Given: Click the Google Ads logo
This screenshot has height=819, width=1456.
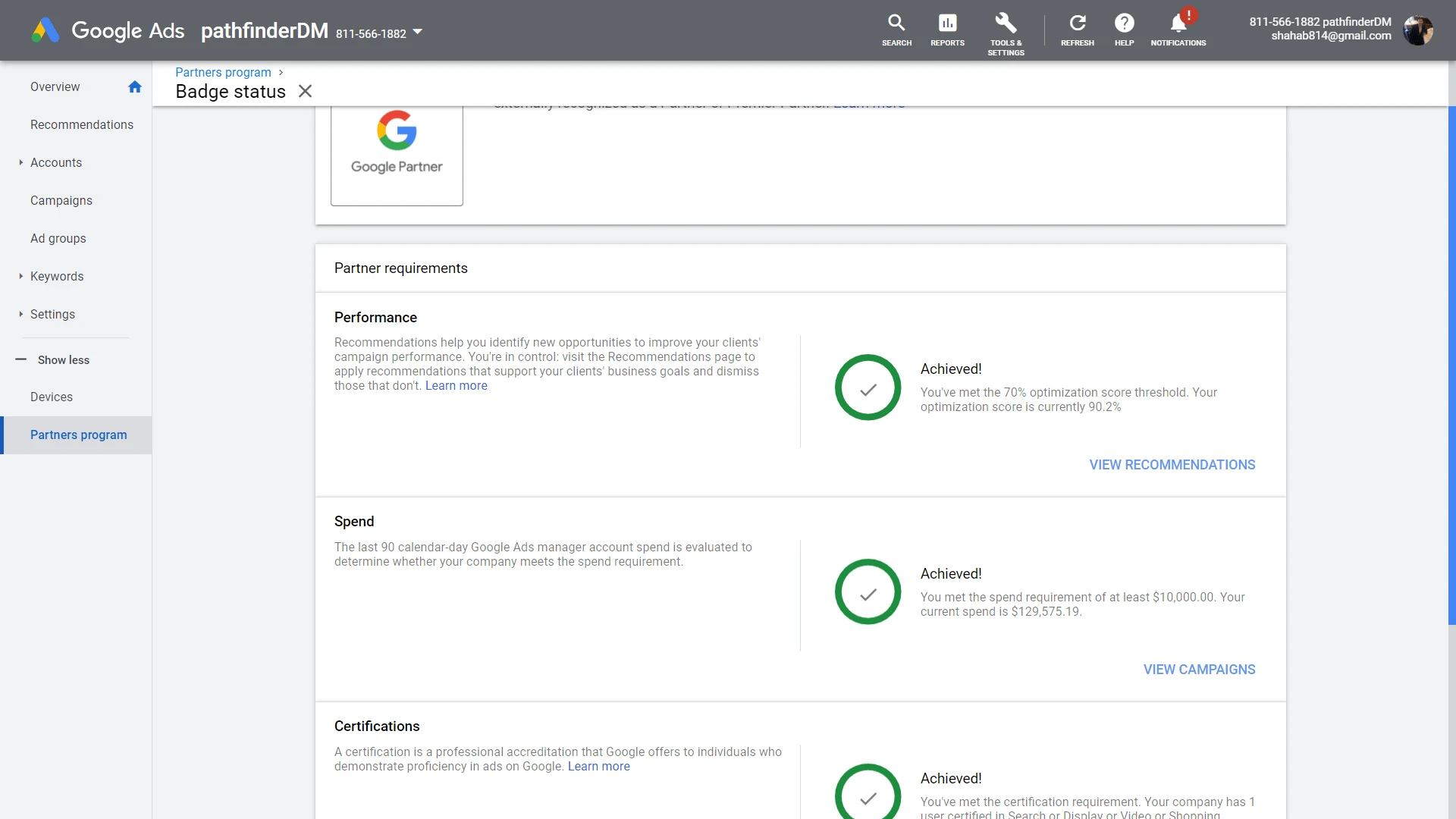Looking at the screenshot, I should point(45,30).
